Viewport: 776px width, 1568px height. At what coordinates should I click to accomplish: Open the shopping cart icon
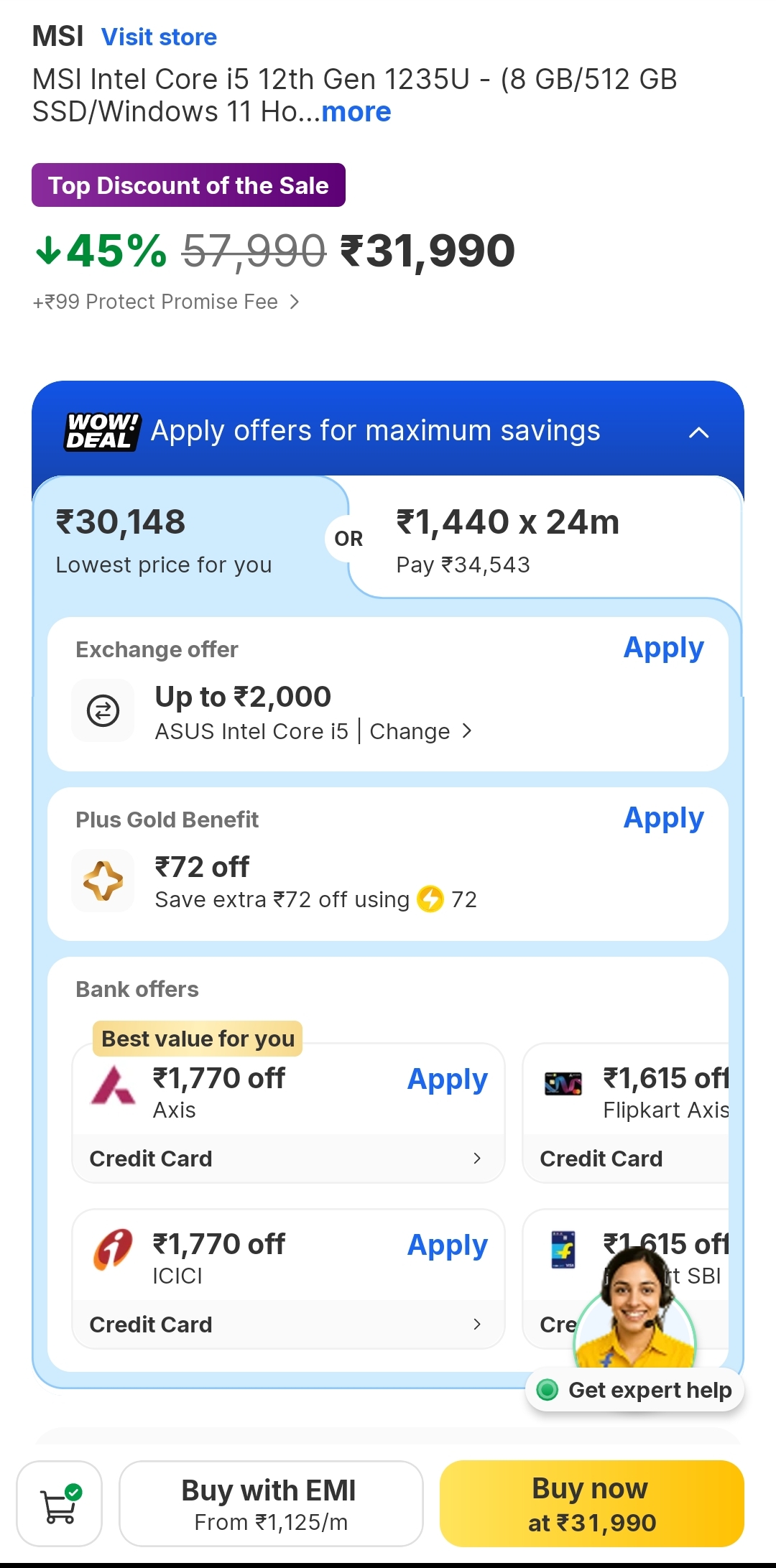pos(60,1503)
